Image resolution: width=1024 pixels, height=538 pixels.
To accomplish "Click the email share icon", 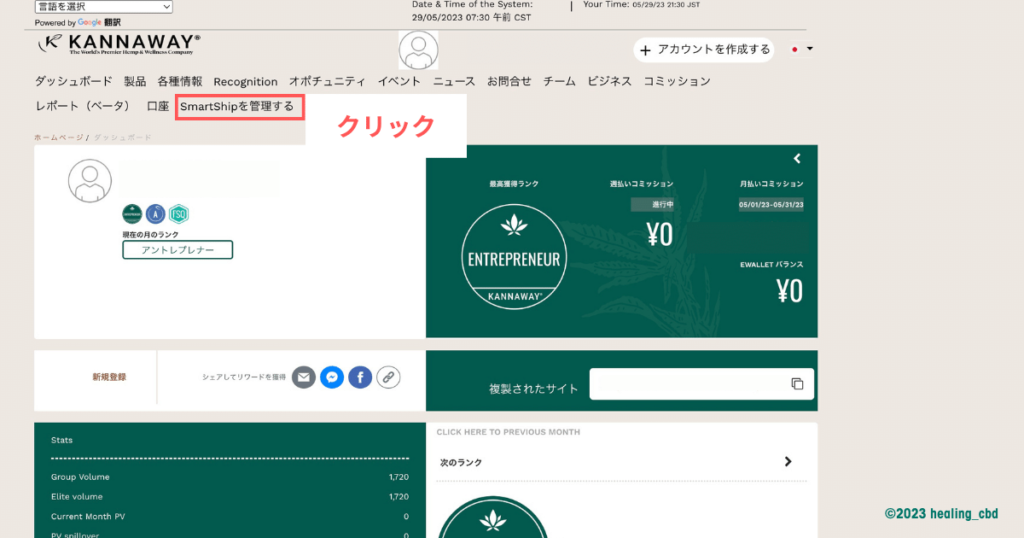I will pyautogui.click(x=304, y=377).
